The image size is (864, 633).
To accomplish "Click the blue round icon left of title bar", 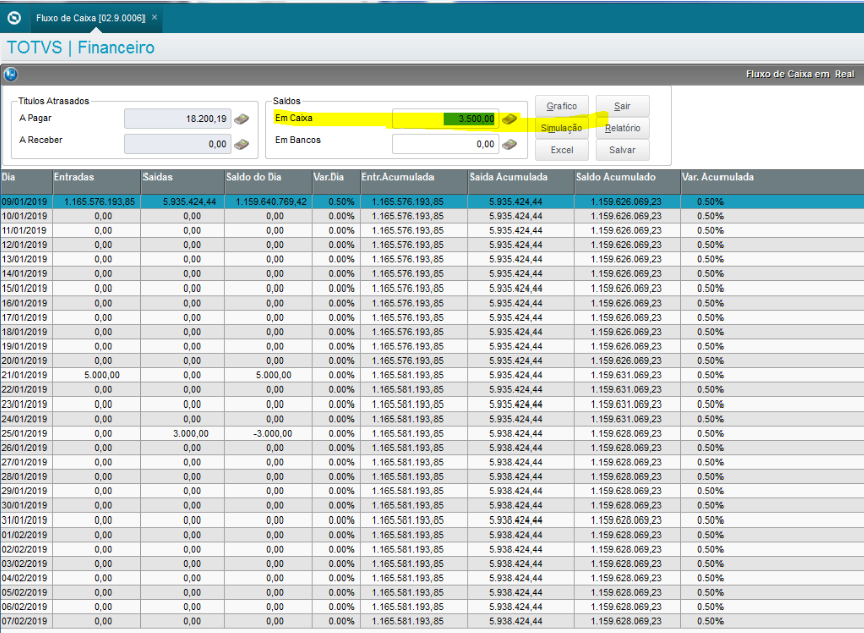I will [x=10, y=74].
